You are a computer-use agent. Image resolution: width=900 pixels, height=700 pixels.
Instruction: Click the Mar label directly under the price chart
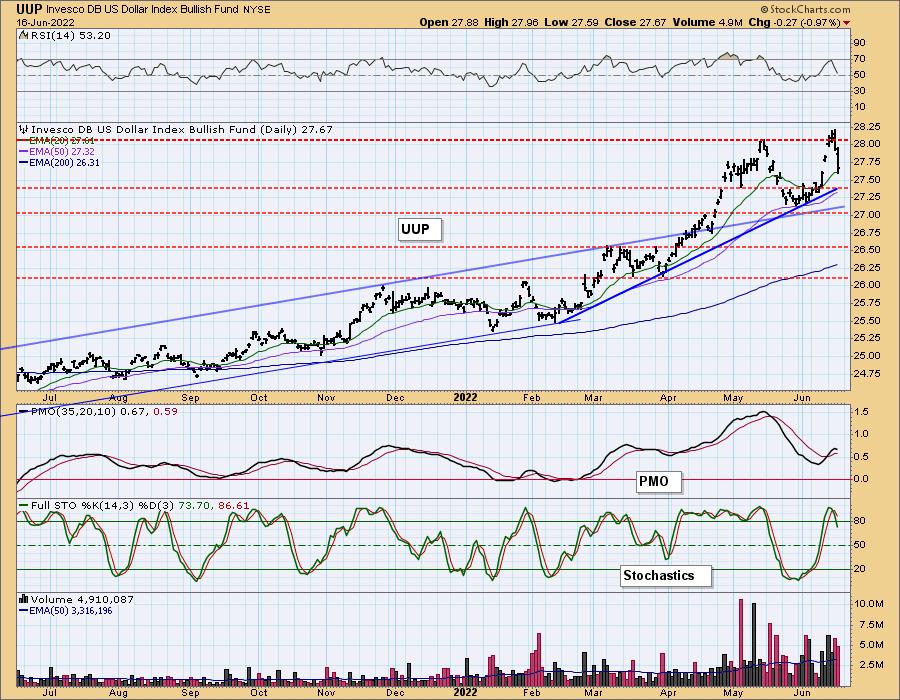(x=593, y=397)
